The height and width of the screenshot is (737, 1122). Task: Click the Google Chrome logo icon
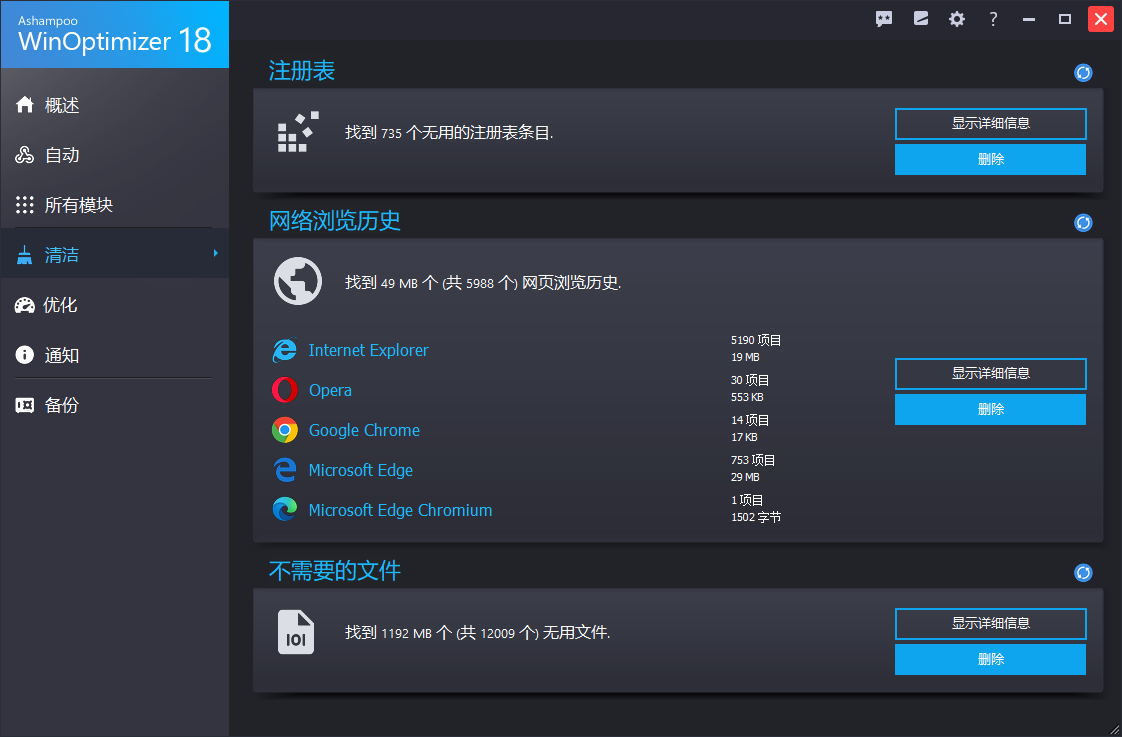(285, 430)
